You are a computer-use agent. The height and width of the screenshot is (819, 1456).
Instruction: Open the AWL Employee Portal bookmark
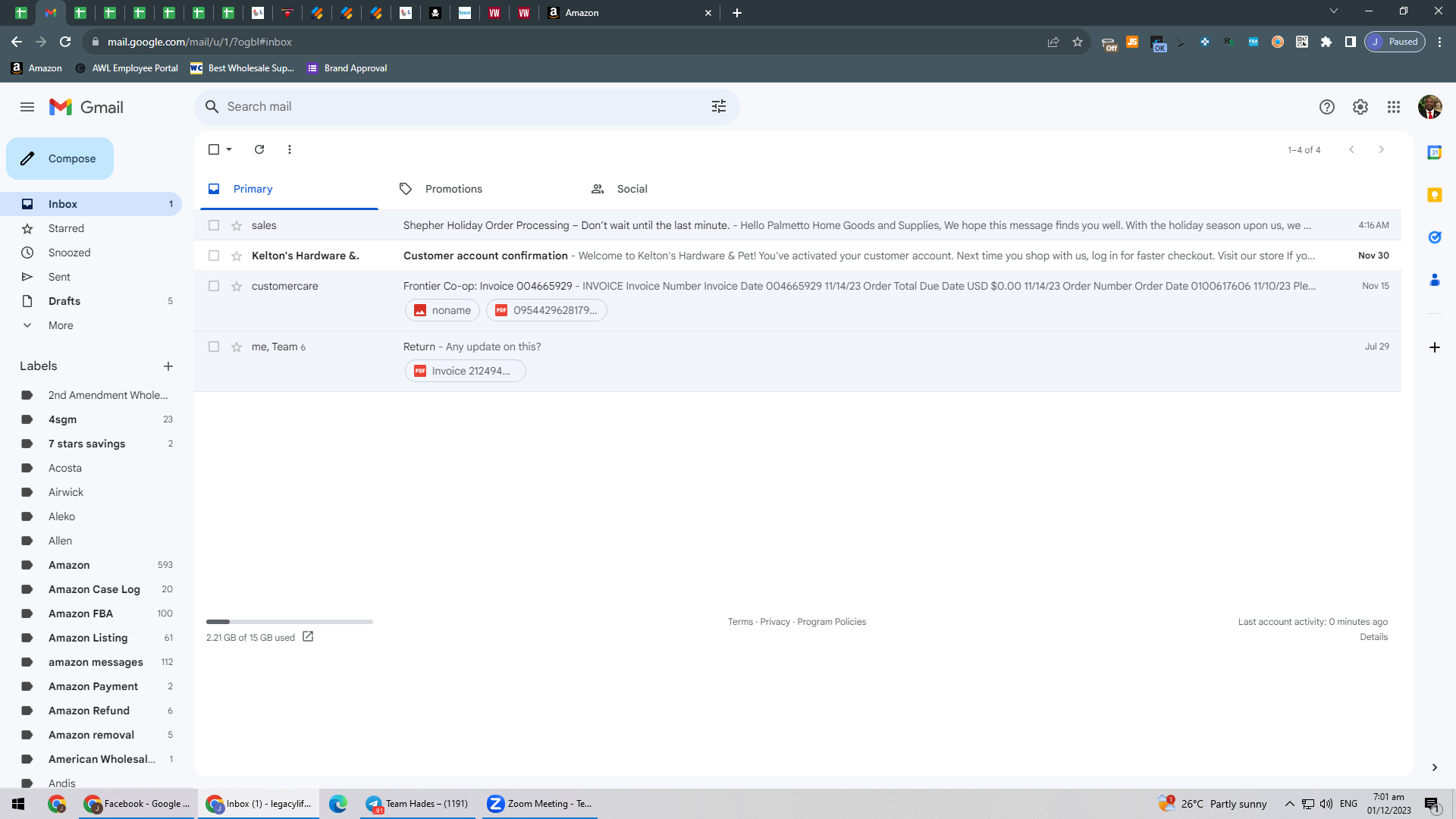127,68
